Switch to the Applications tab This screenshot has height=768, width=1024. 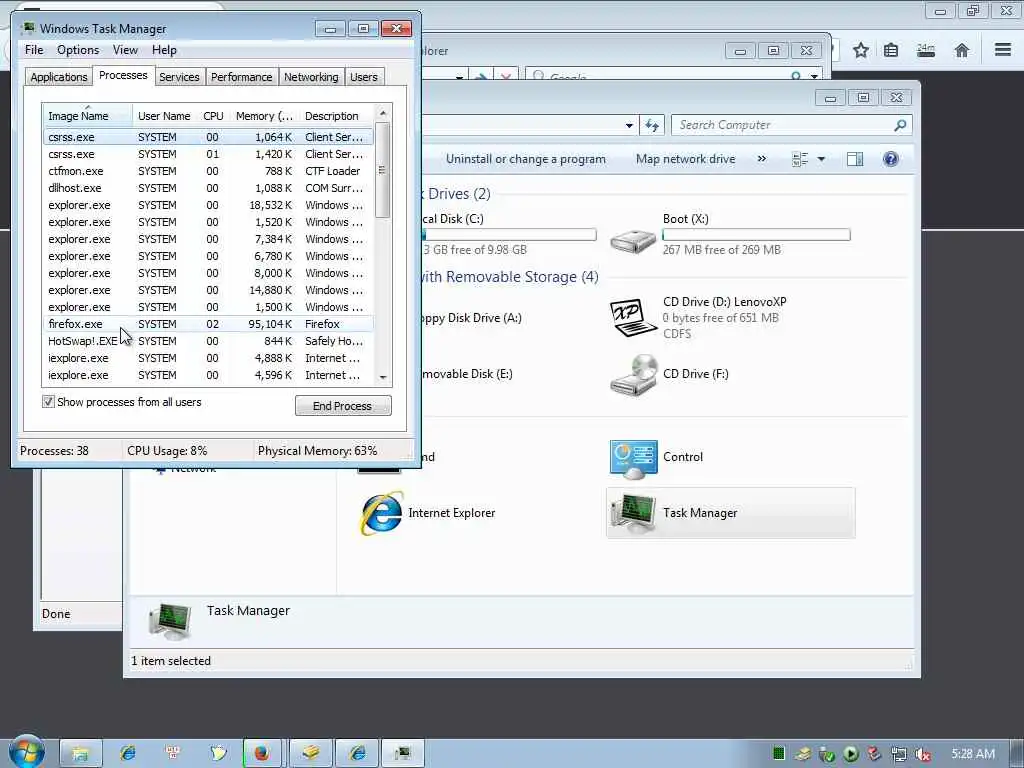pyautogui.click(x=59, y=77)
